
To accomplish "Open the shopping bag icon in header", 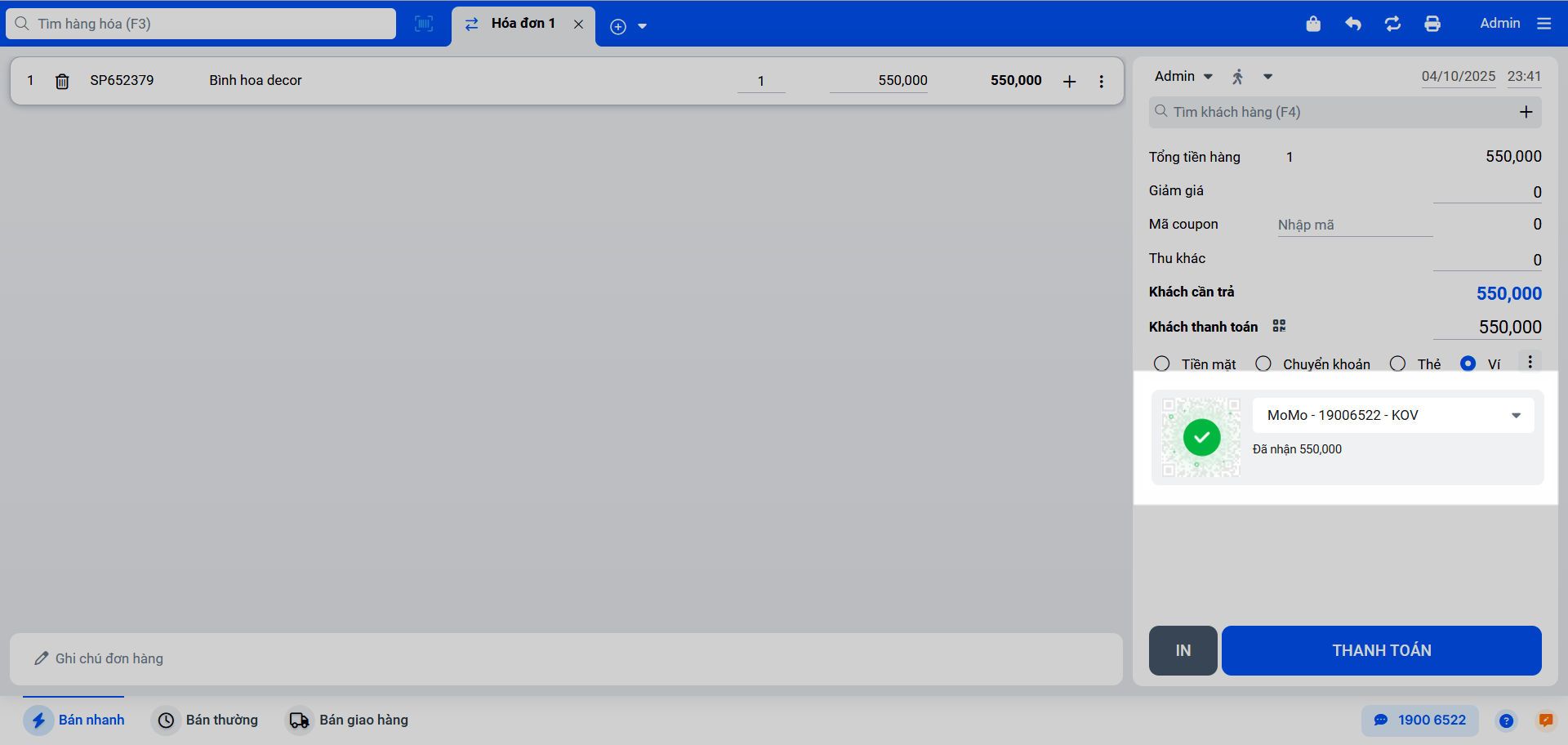I will point(1313,24).
